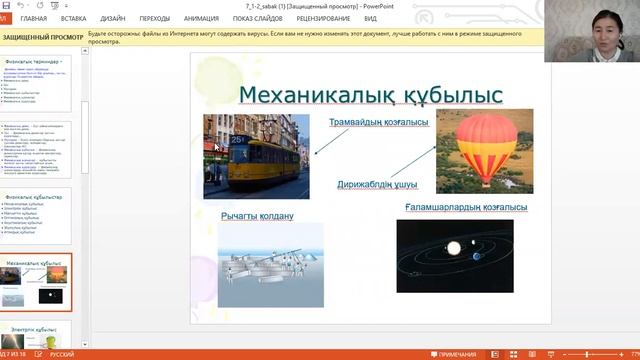This screenshot has width=640, height=360.
Task: Open the ПОКАЗ СЛАЙДОВ tab
Action: point(258,19)
